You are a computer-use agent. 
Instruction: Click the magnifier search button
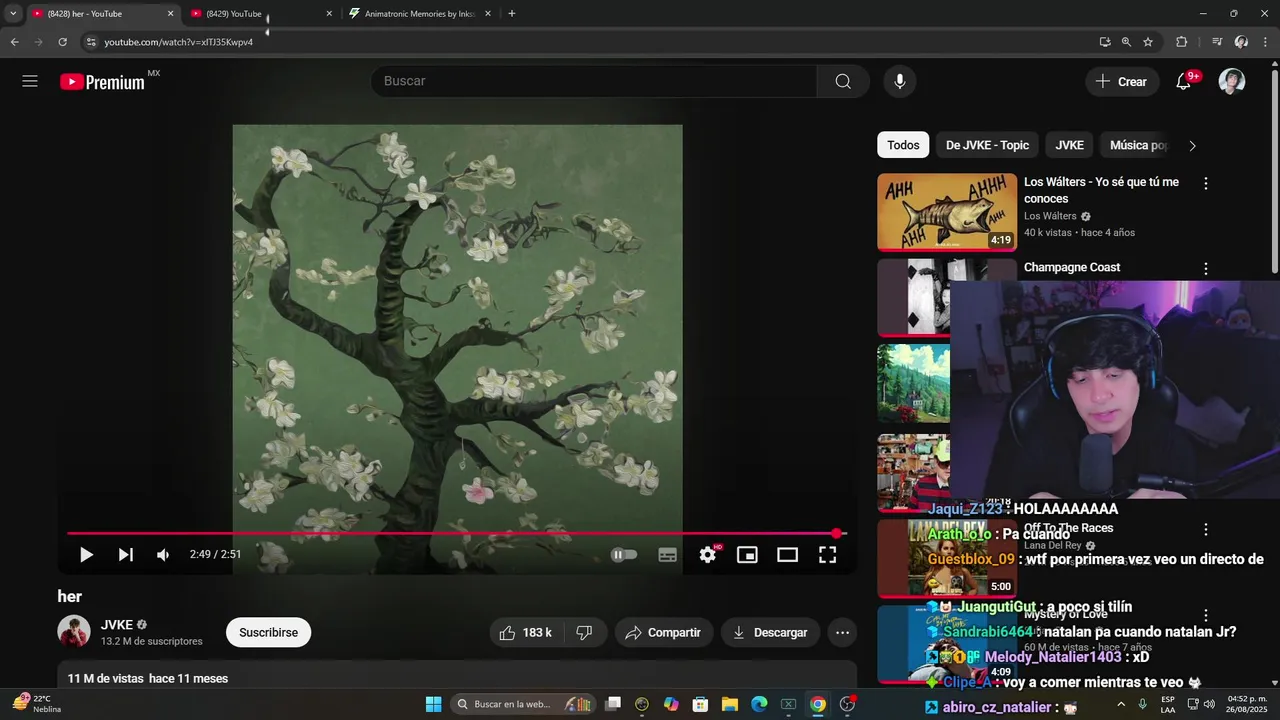point(843,81)
